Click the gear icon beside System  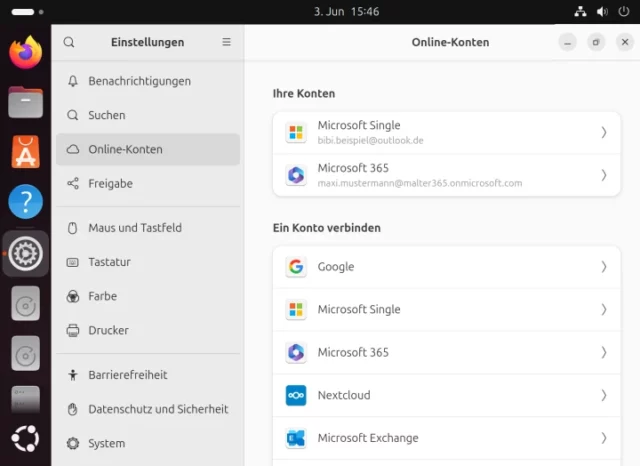click(x=73, y=443)
